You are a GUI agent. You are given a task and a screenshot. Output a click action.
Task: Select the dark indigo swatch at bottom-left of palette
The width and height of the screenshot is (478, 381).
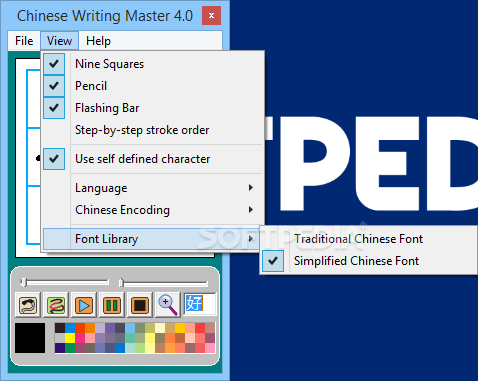60,348
